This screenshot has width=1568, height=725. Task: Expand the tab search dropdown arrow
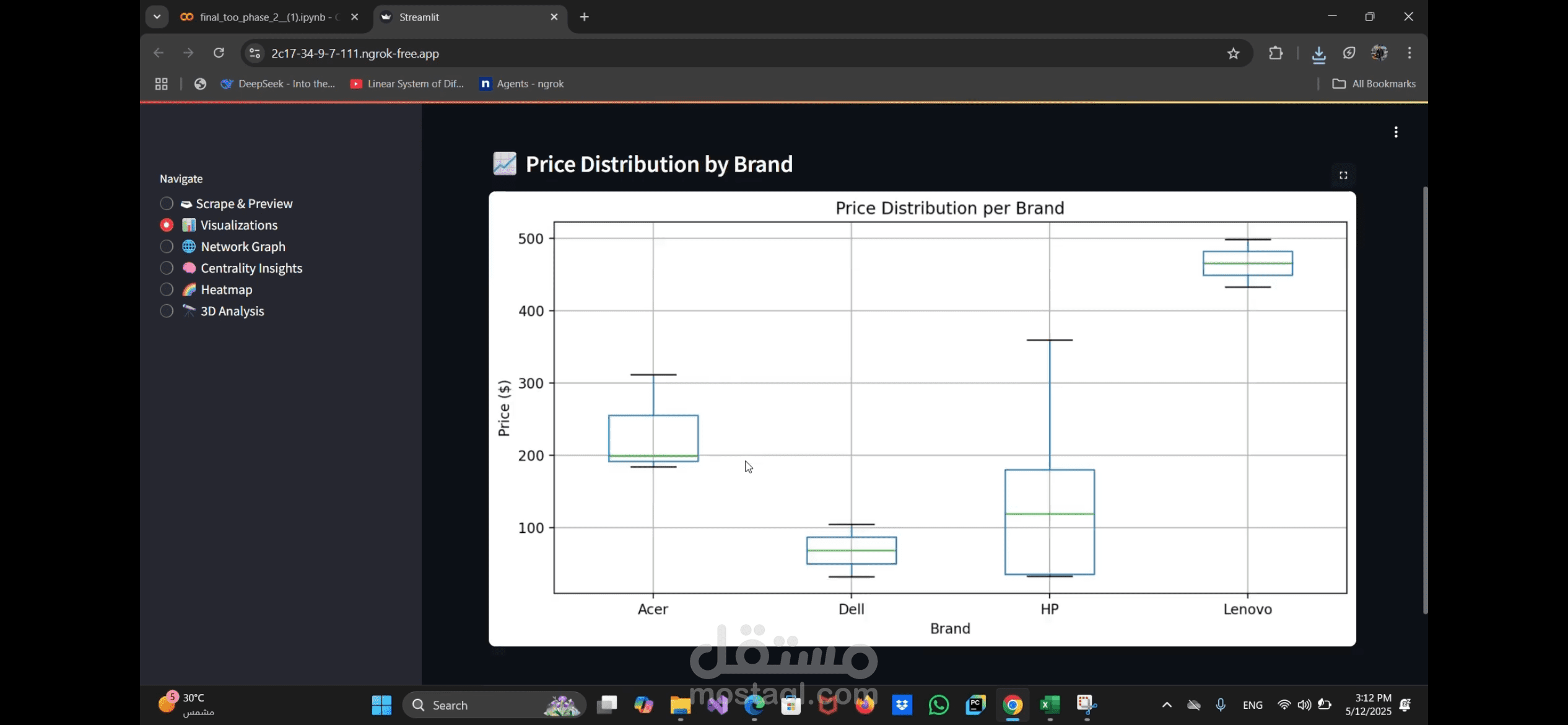(x=157, y=17)
